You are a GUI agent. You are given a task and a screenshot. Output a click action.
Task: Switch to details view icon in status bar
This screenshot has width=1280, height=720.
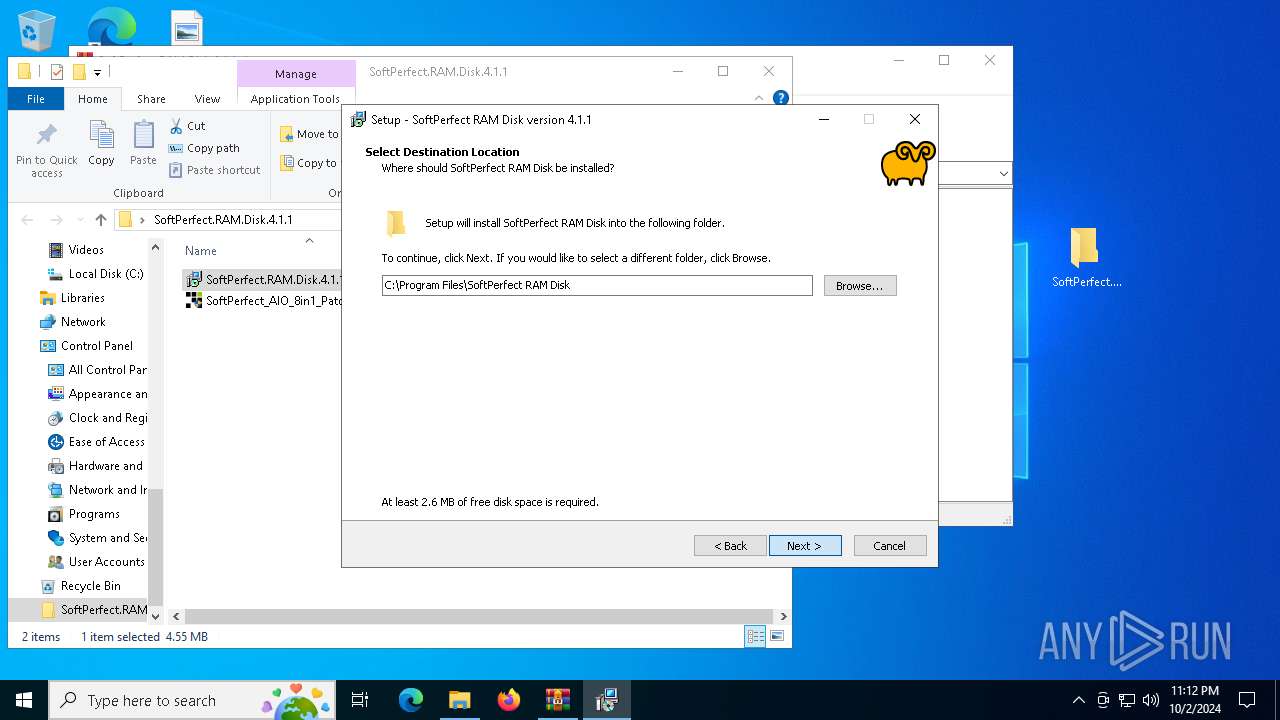click(755, 636)
